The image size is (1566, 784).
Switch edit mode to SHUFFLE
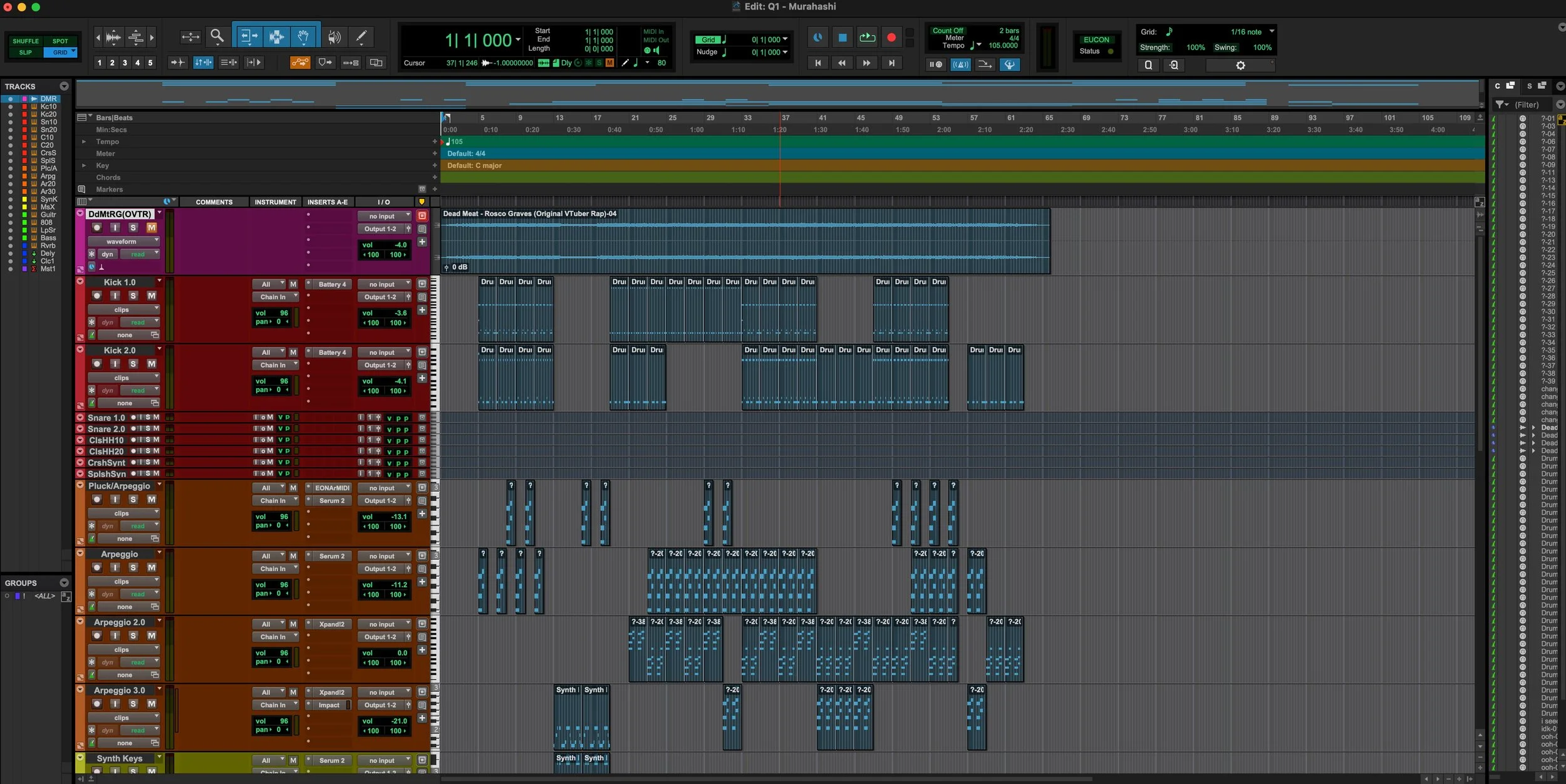coord(26,41)
